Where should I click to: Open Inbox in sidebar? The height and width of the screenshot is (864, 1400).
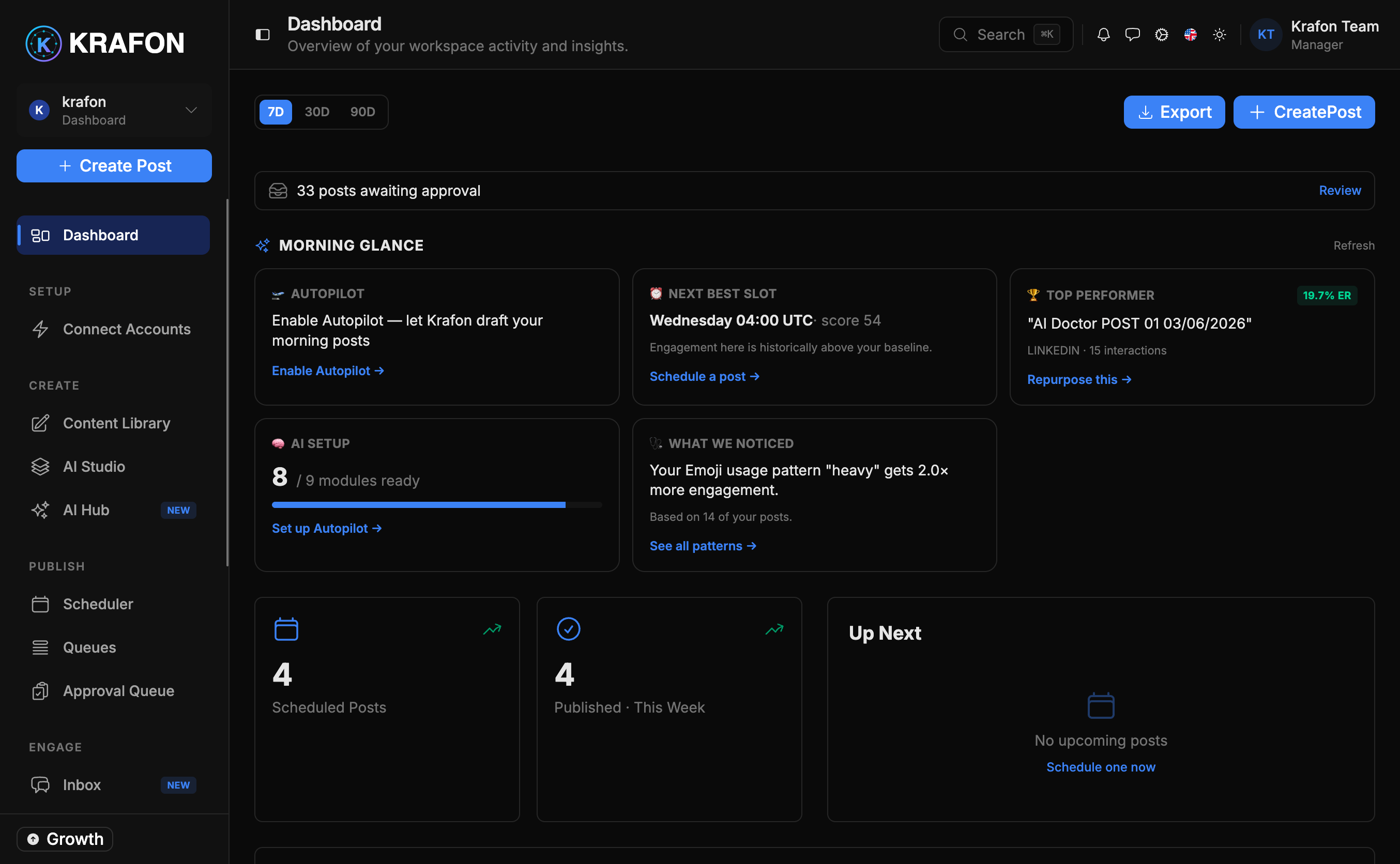click(113, 785)
